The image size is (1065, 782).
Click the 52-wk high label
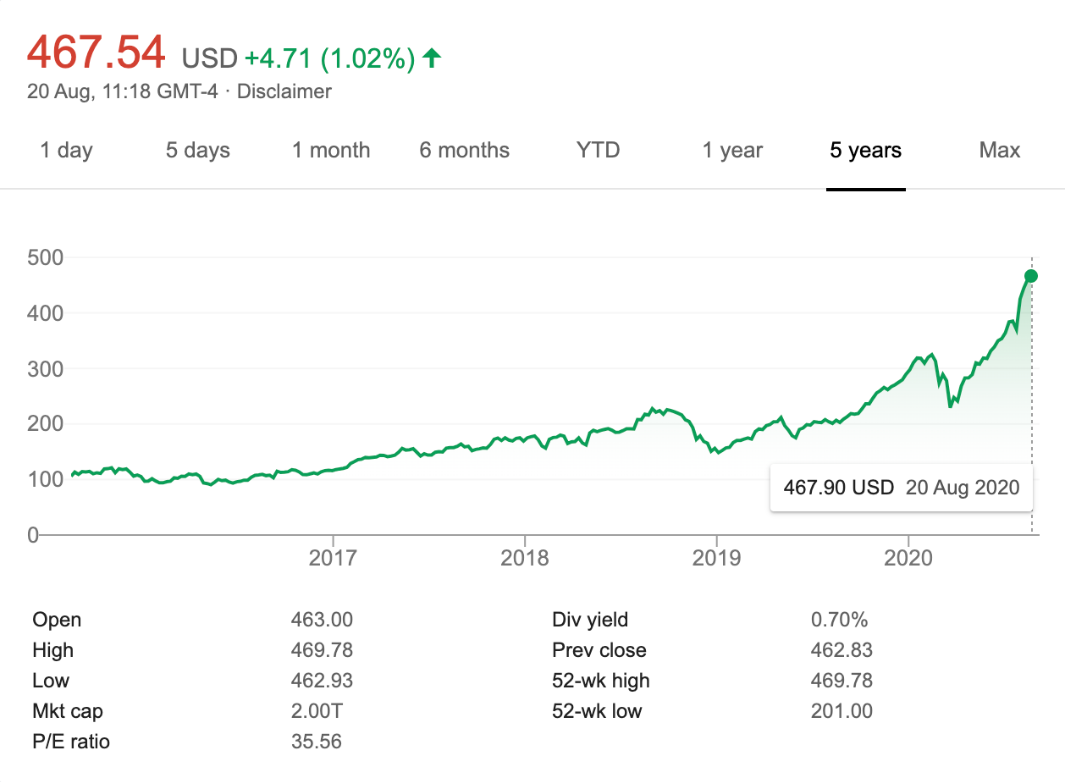point(601,681)
